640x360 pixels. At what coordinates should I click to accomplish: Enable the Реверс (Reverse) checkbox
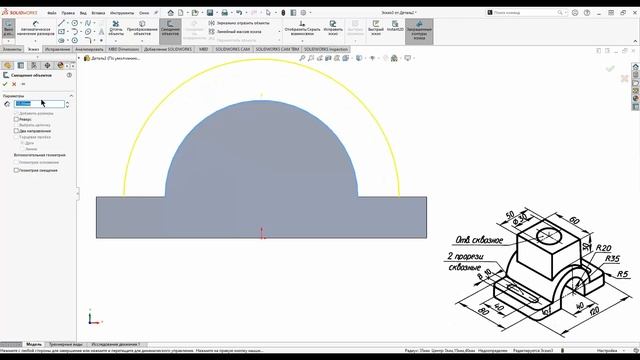[x=16, y=119]
